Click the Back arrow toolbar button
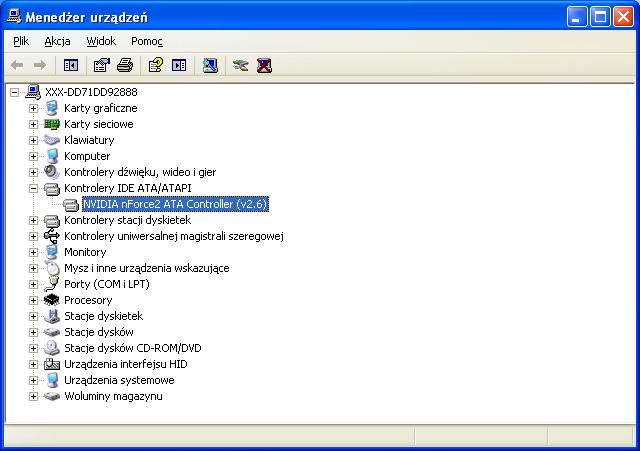The image size is (640, 451). (x=17, y=65)
